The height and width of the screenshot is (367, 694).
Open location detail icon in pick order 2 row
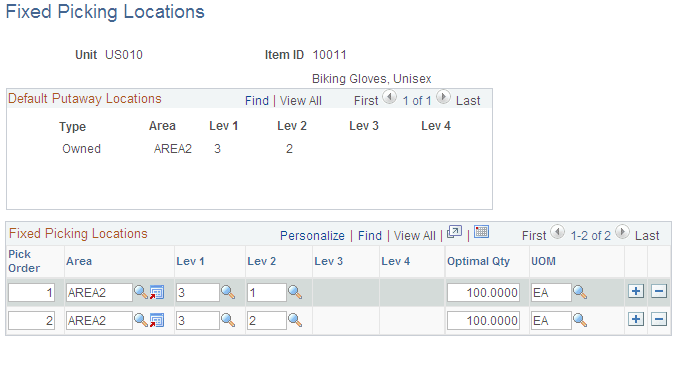(157, 320)
